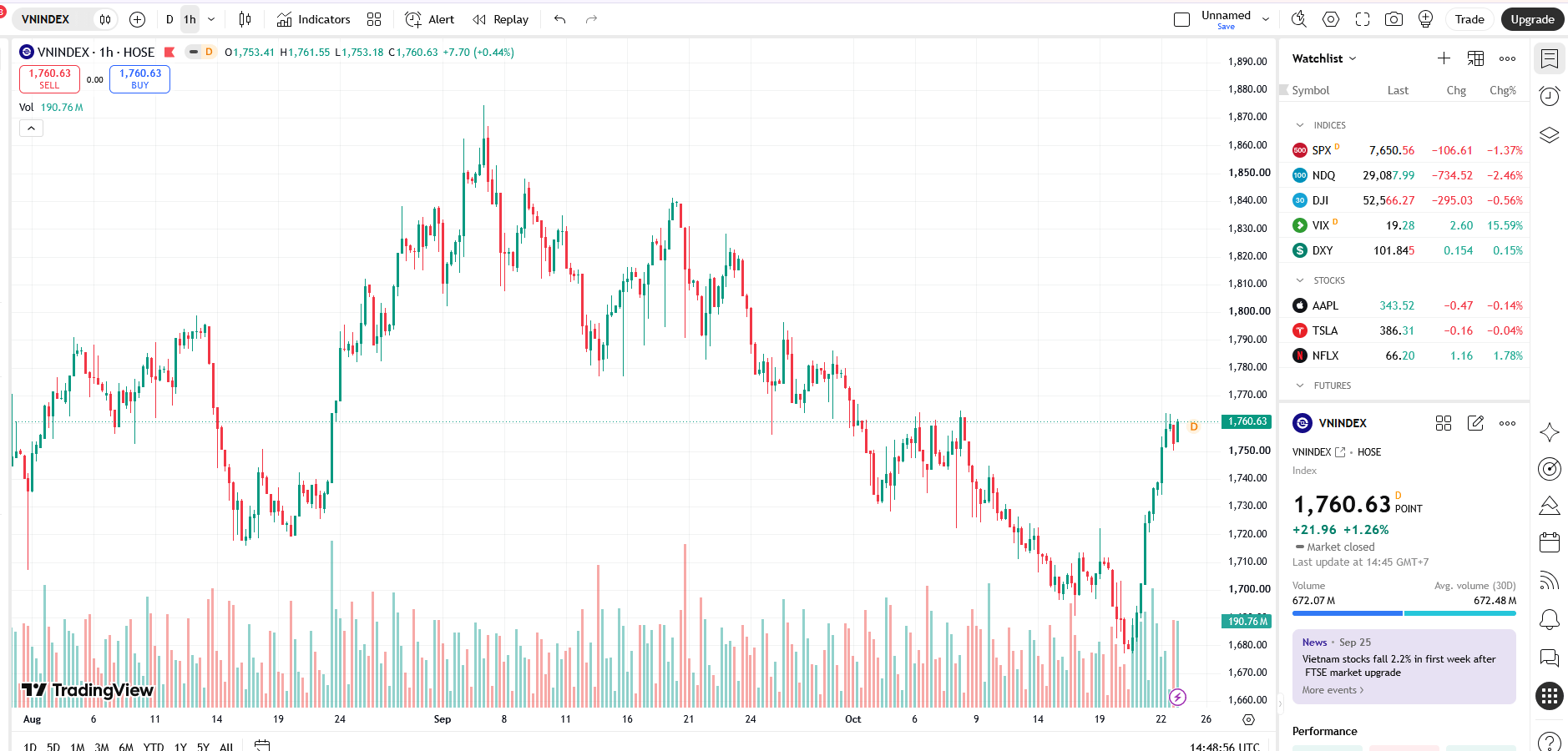Open chart settings hexagon icon

(x=1331, y=19)
